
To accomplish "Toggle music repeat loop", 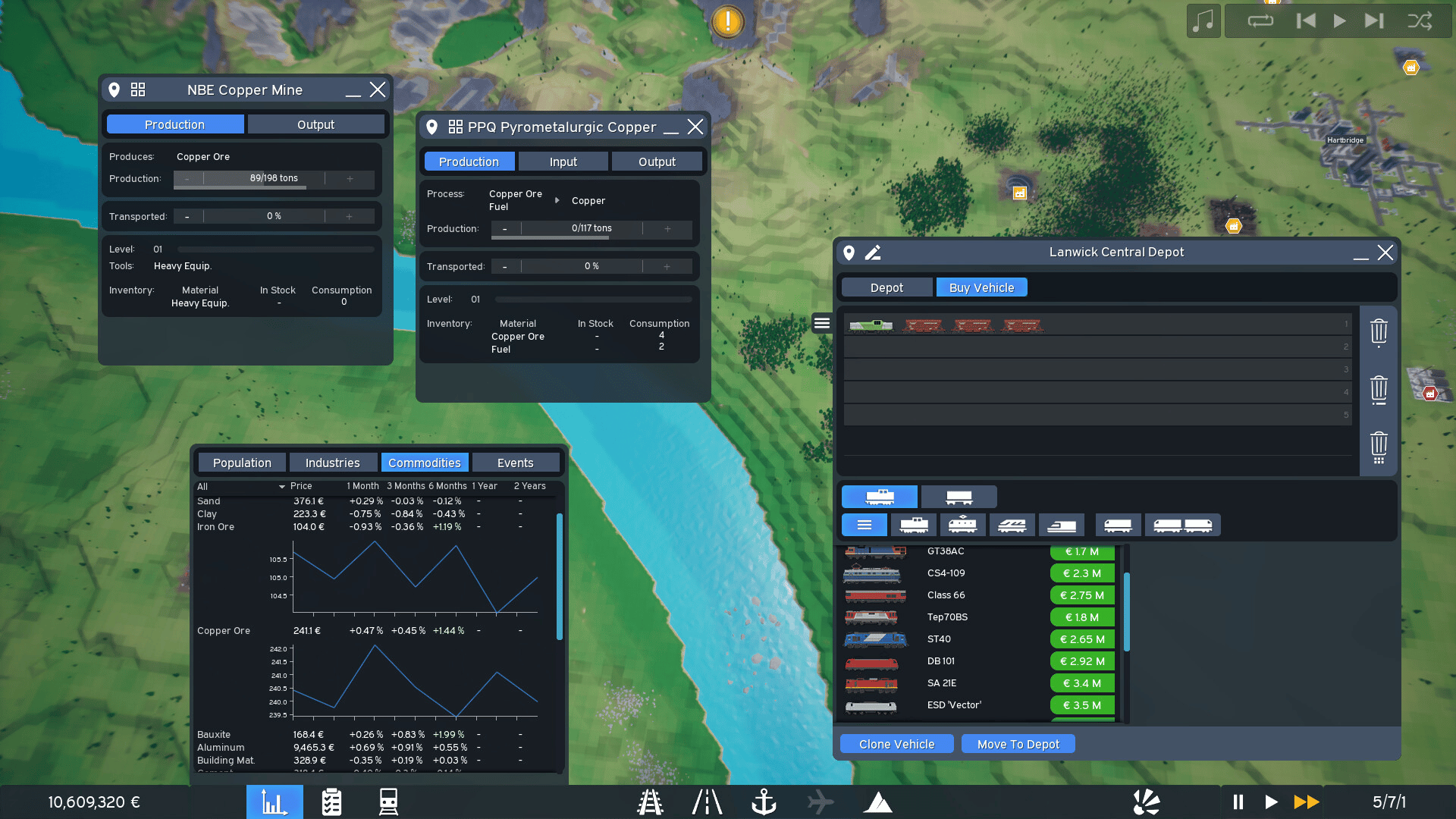I will click(1260, 20).
